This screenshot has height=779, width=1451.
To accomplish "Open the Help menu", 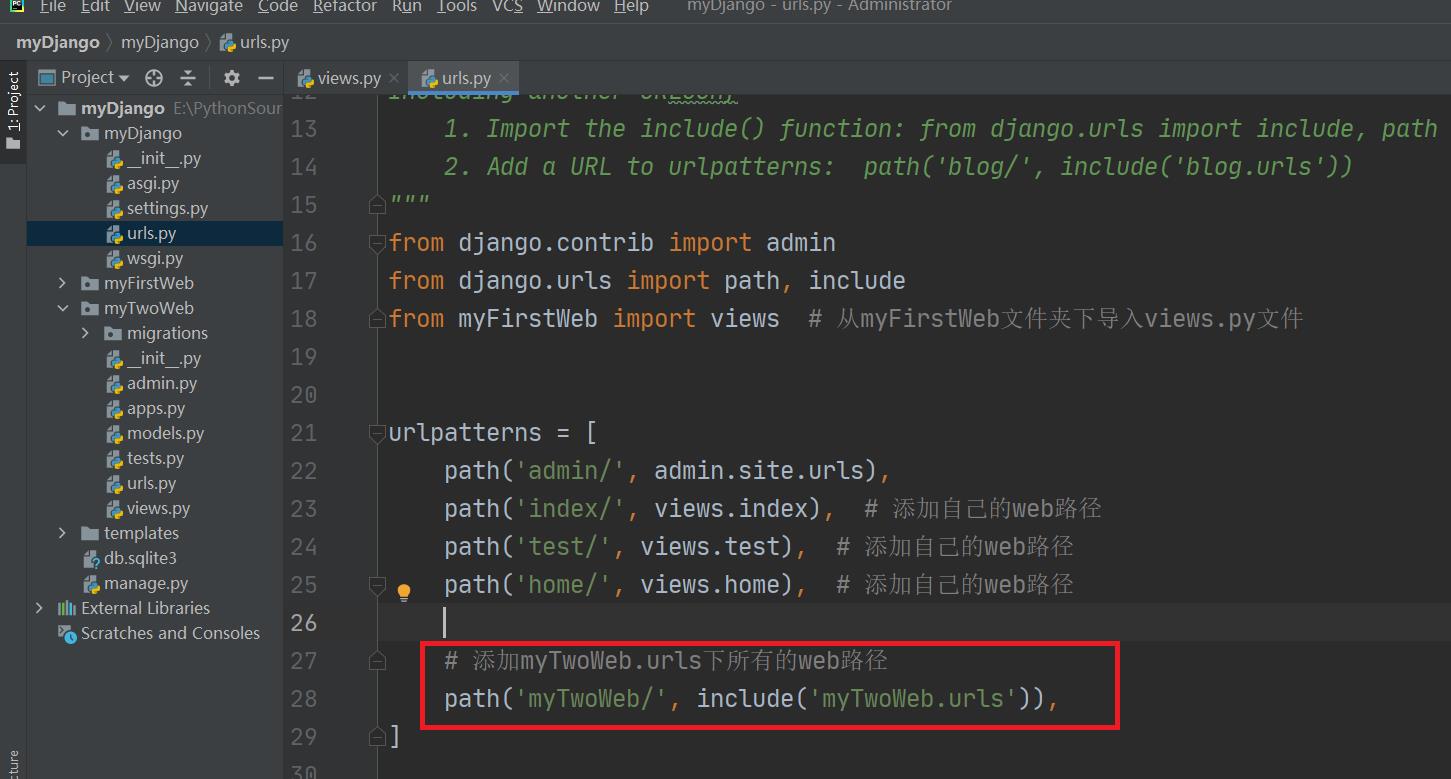I will click(631, 6).
